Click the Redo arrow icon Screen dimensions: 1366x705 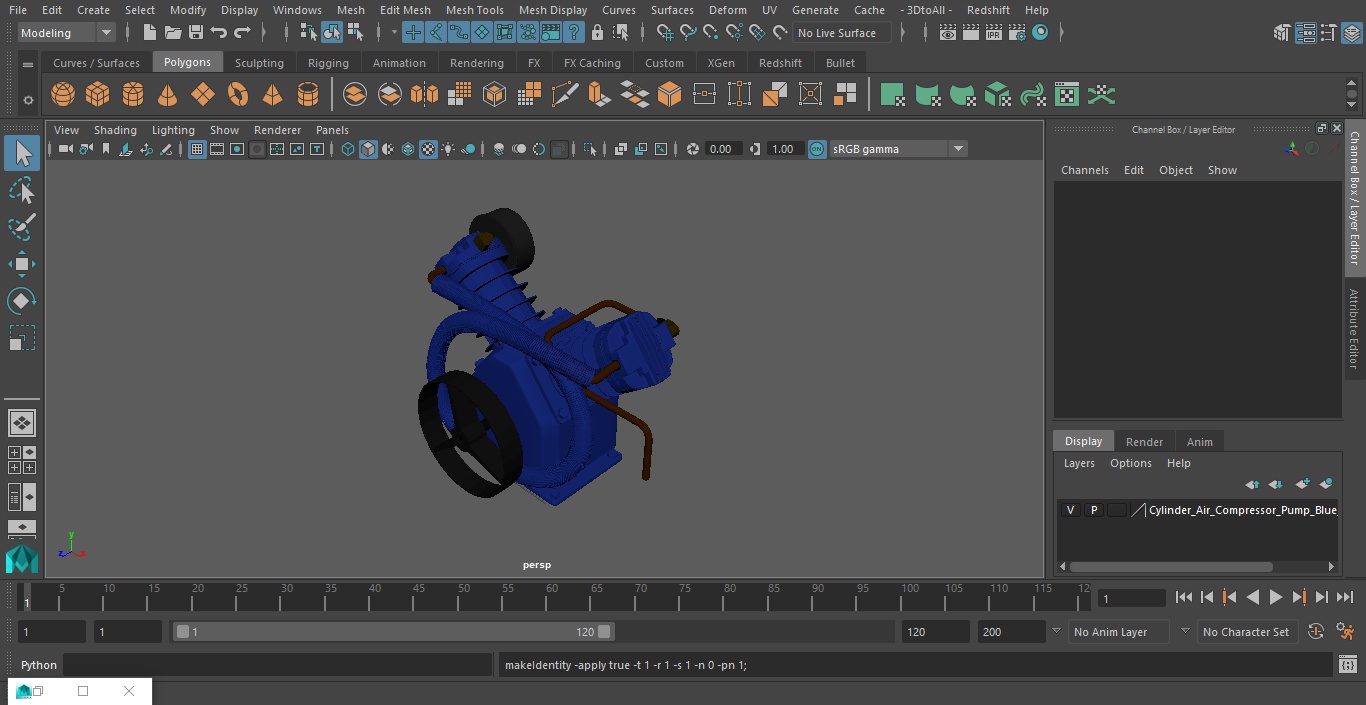pos(242,33)
